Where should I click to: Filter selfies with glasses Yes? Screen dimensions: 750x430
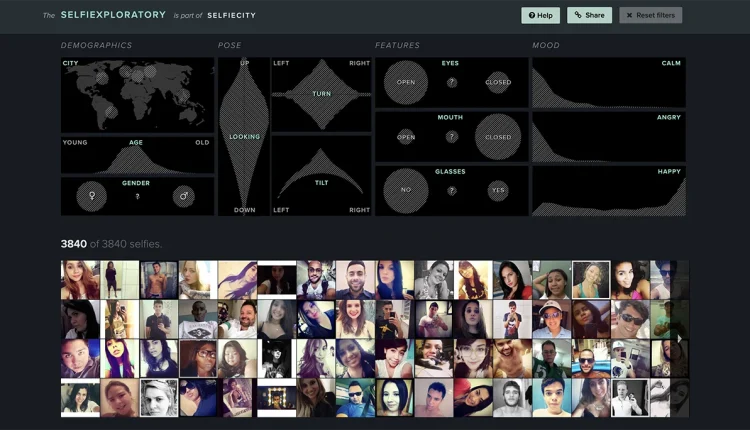[498, 190]
